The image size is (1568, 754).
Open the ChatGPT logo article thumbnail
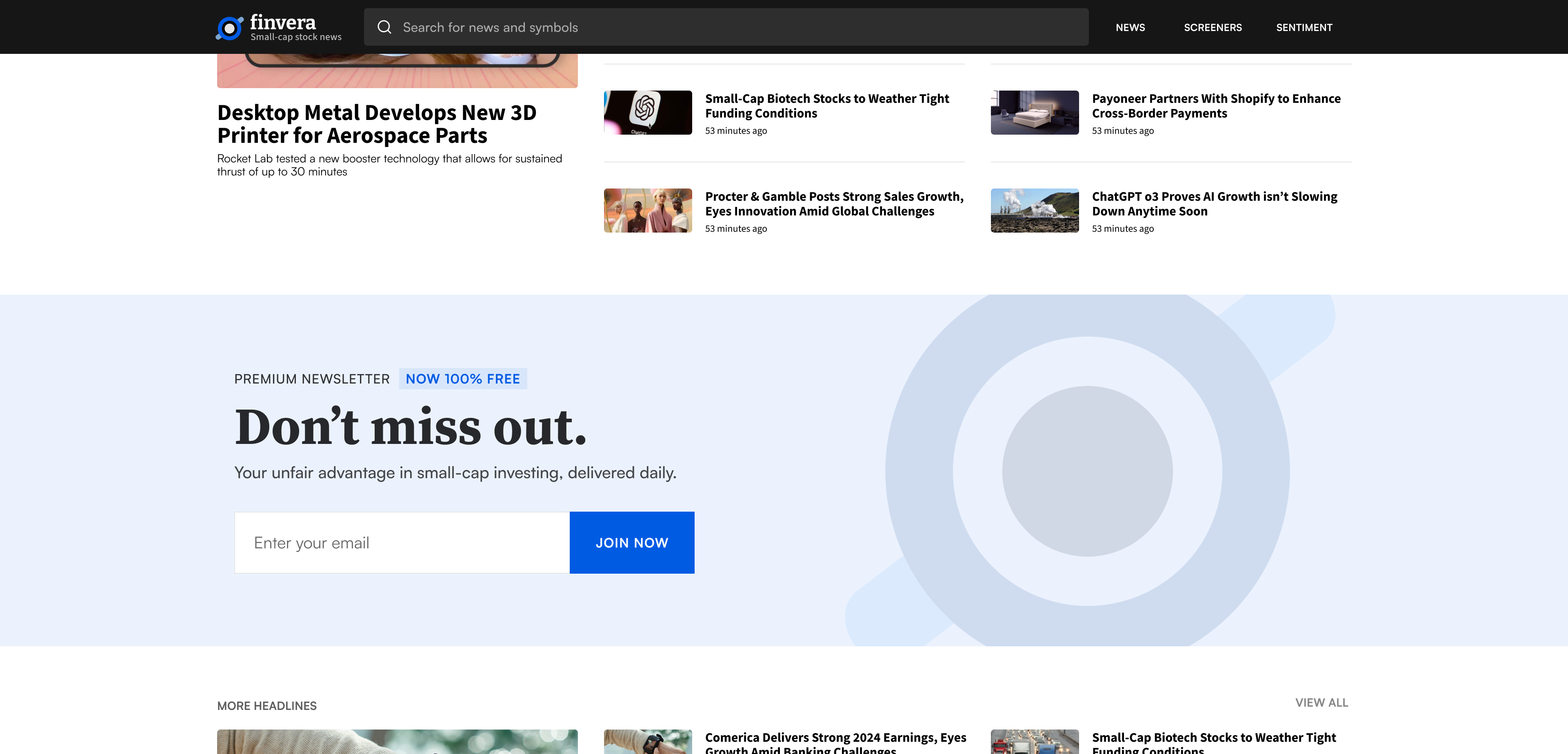click(648, 113)
